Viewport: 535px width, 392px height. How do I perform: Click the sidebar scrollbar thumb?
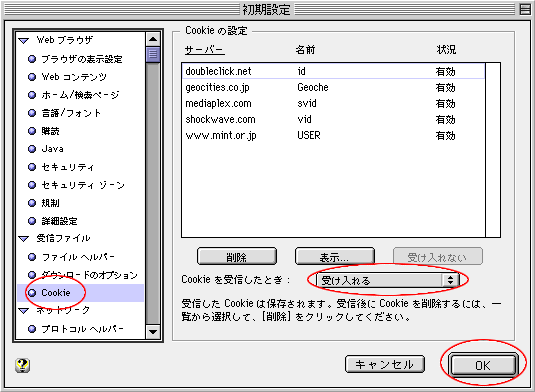(x=153, y=55)
